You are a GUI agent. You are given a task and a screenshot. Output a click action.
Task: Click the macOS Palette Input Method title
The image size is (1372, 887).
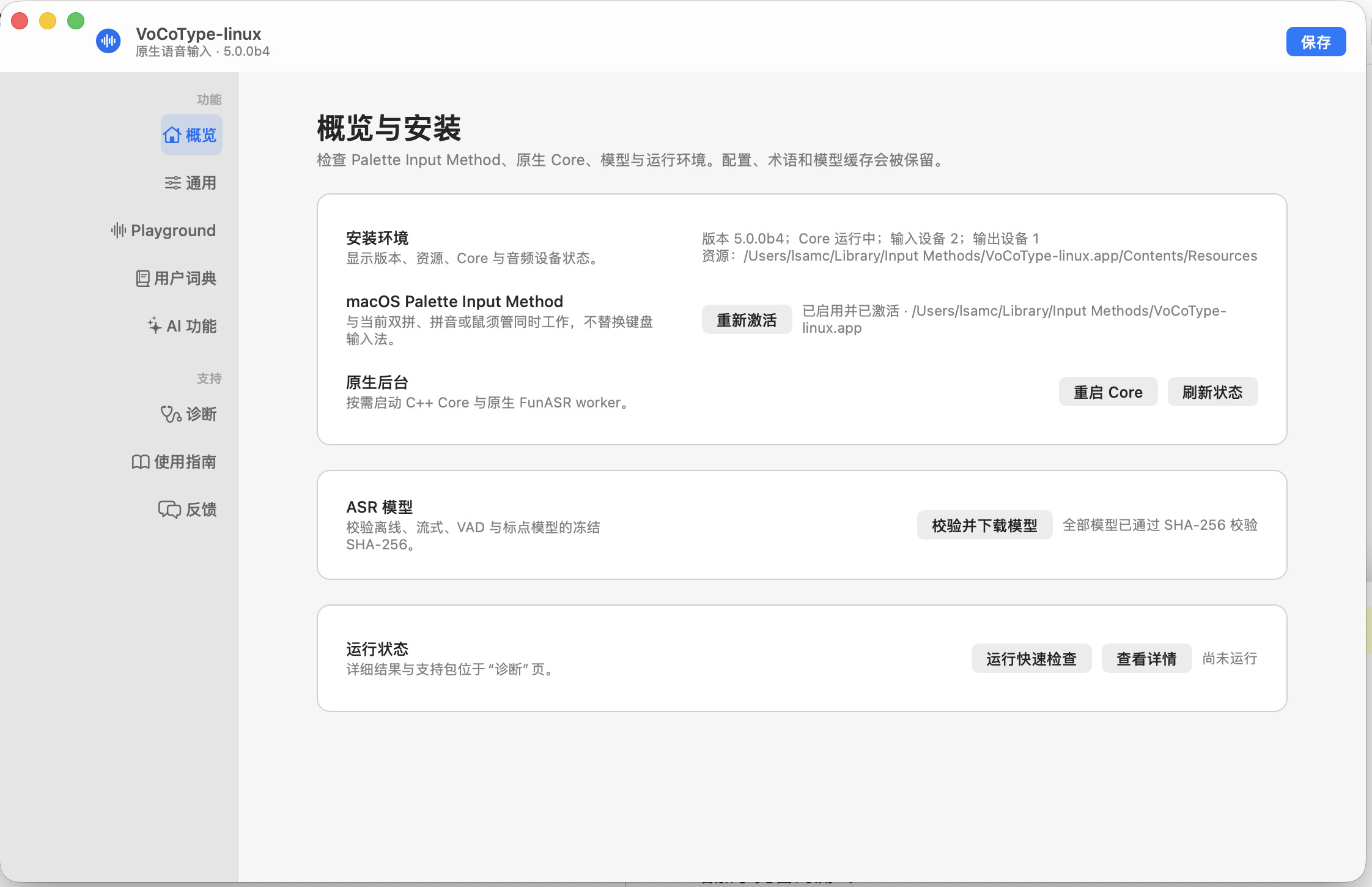454,302
